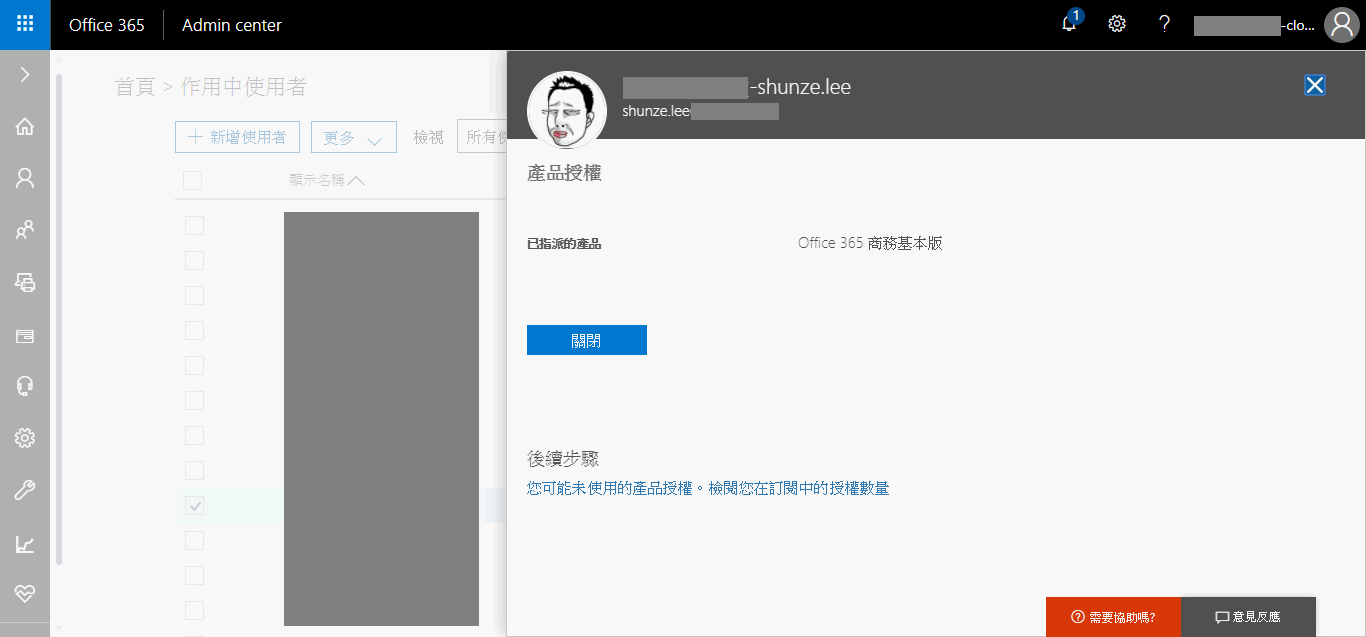This screenshot has height=637, width=1366.
Task: Select the Office 365 商務基本版 text
Action: [x=870, y=243]
